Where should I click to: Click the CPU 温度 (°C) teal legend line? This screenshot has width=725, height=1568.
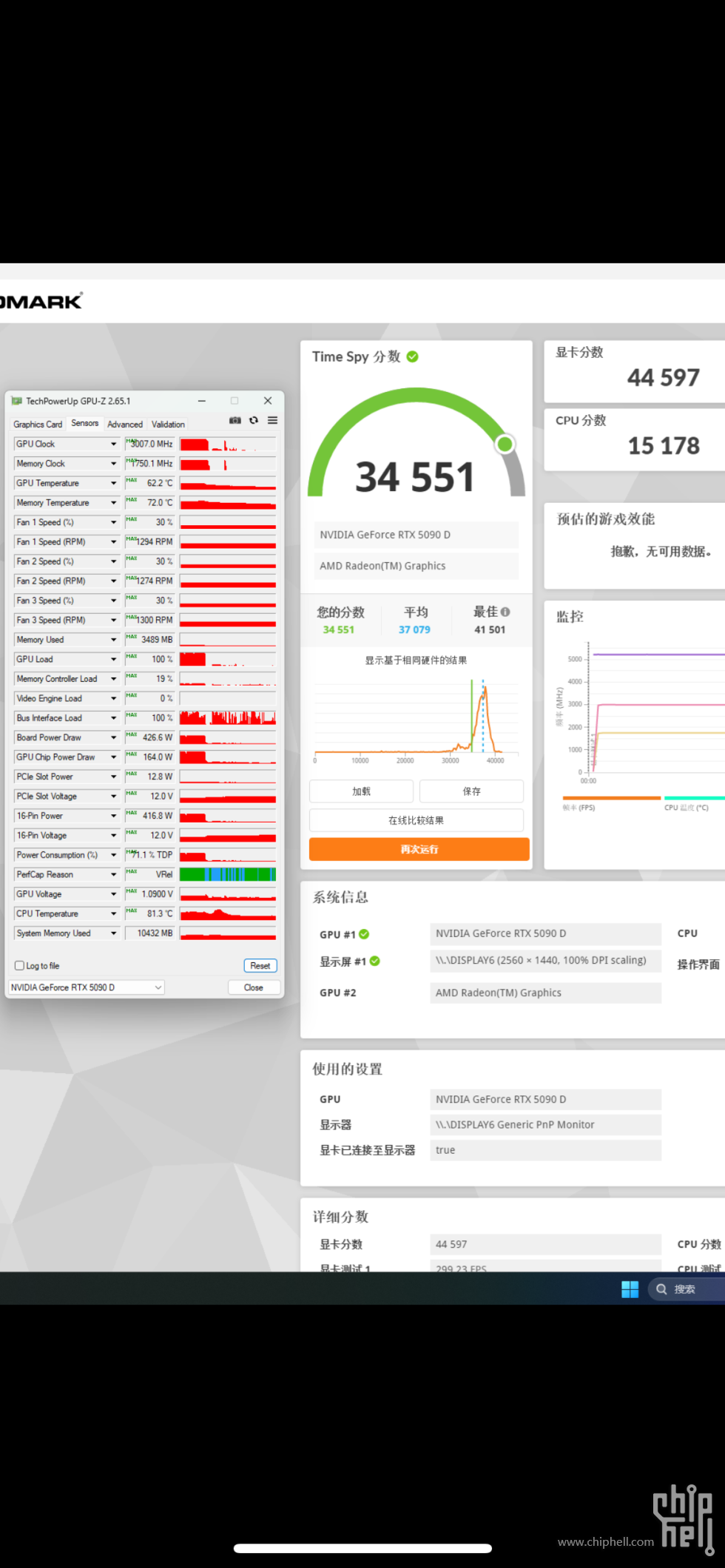tap(695, 798)
